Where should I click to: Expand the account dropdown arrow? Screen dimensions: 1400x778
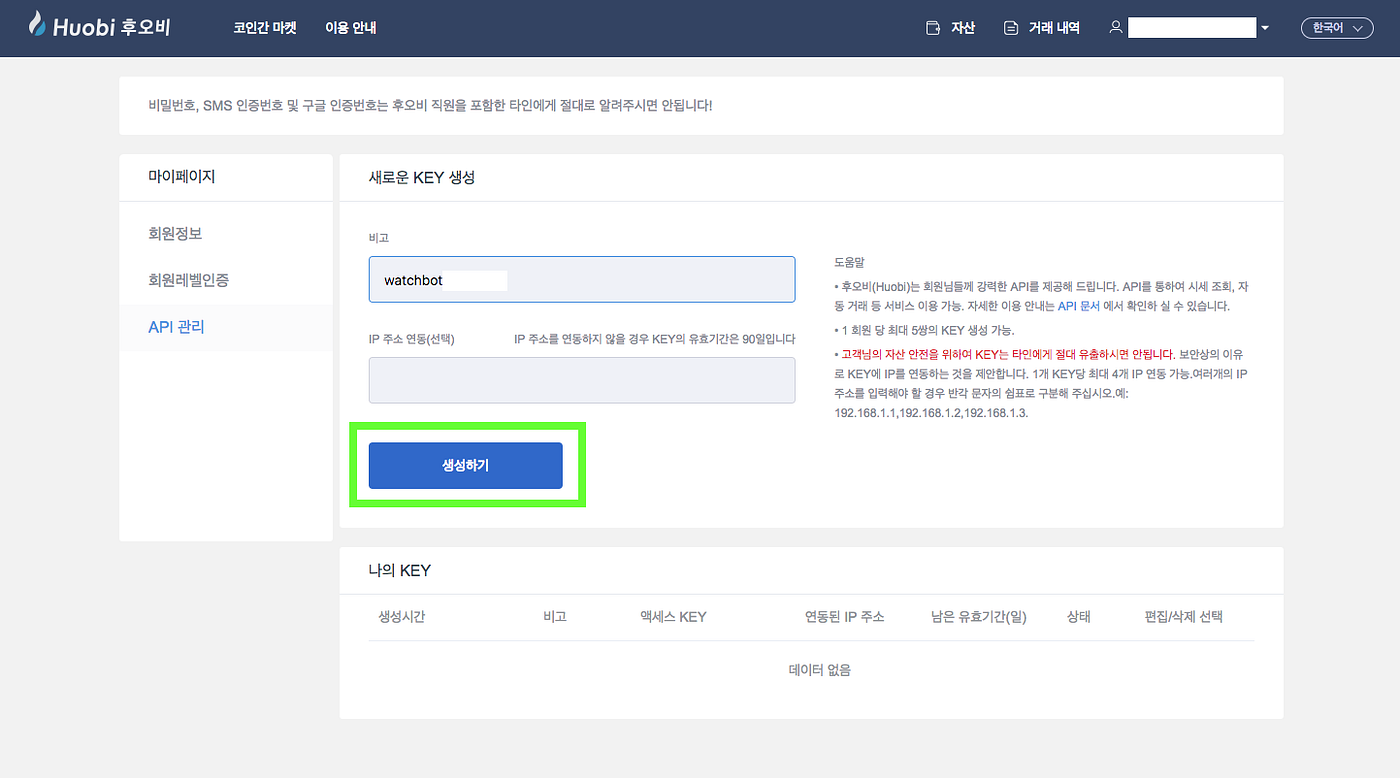point(1265,29)
